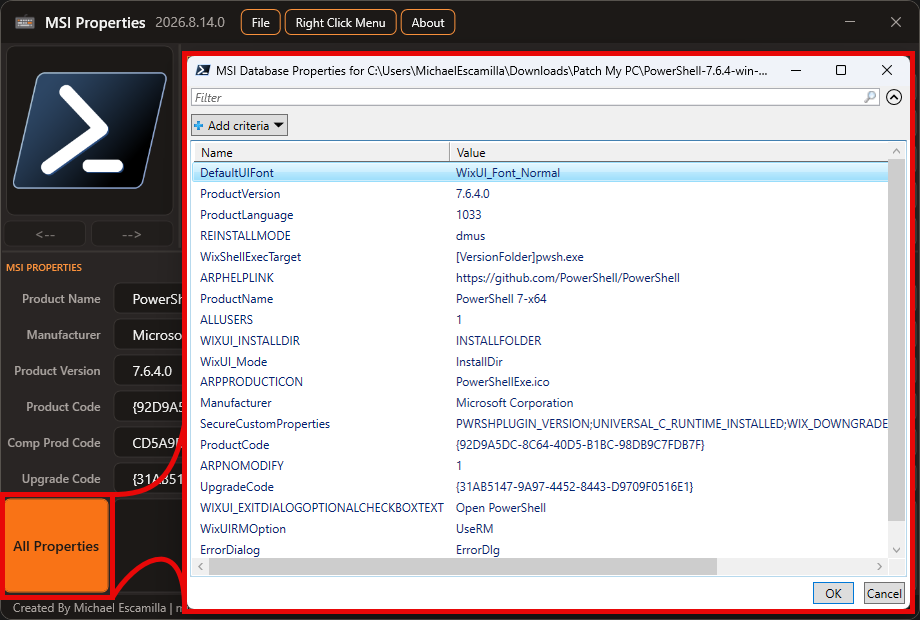
Task: Select the WIXUI_INSTALLDIR property name
Action: [250, 341]
